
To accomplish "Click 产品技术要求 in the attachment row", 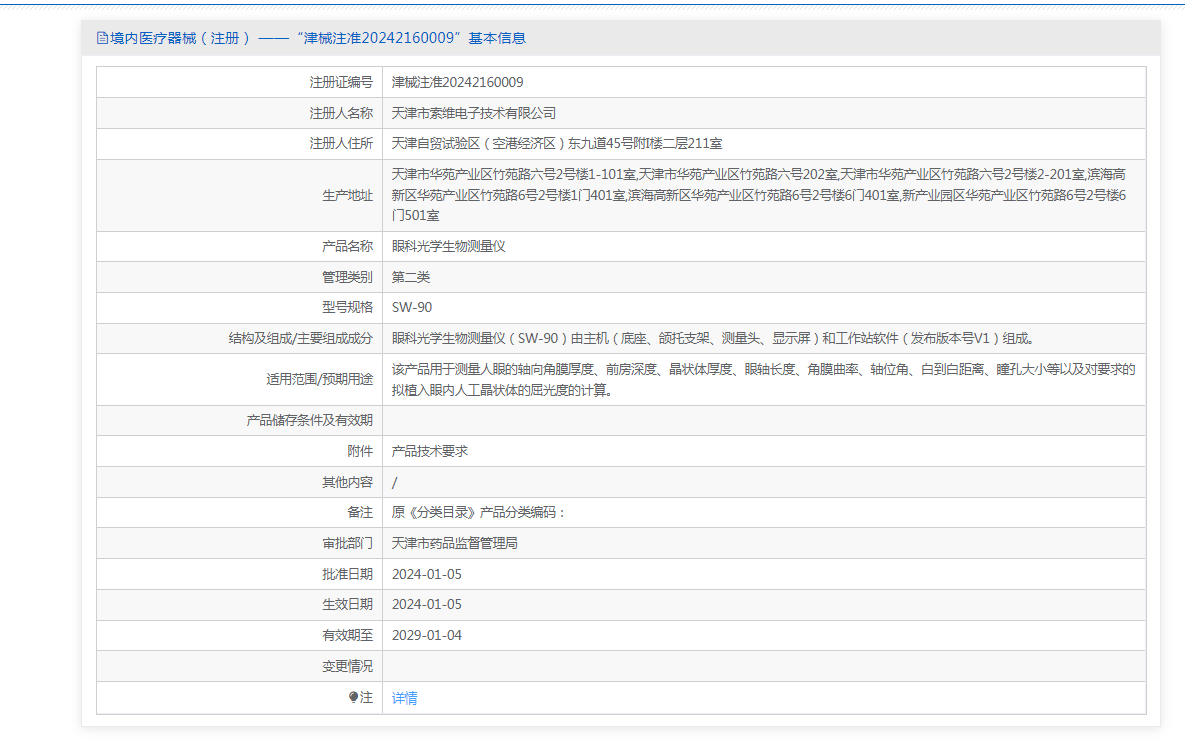I will [430, 451].
